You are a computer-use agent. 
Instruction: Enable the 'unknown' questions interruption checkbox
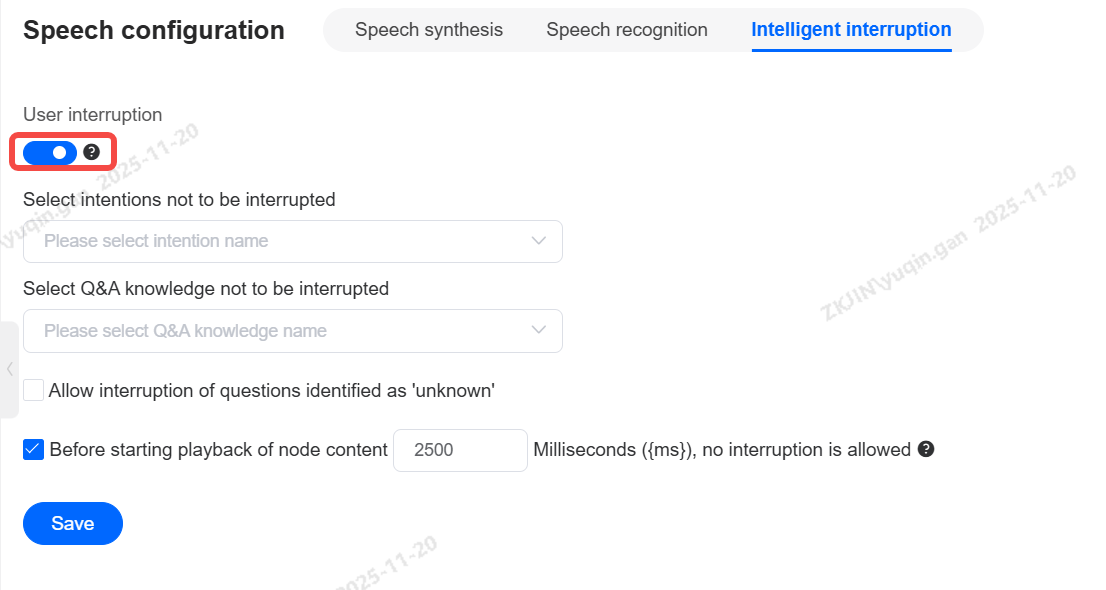tap(33, 390)
